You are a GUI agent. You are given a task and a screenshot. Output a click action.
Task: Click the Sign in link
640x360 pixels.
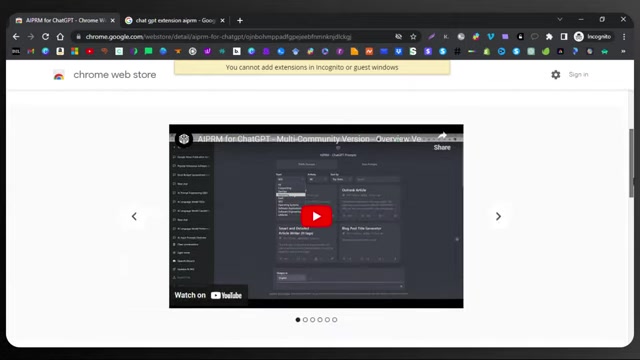pos(578,75)
